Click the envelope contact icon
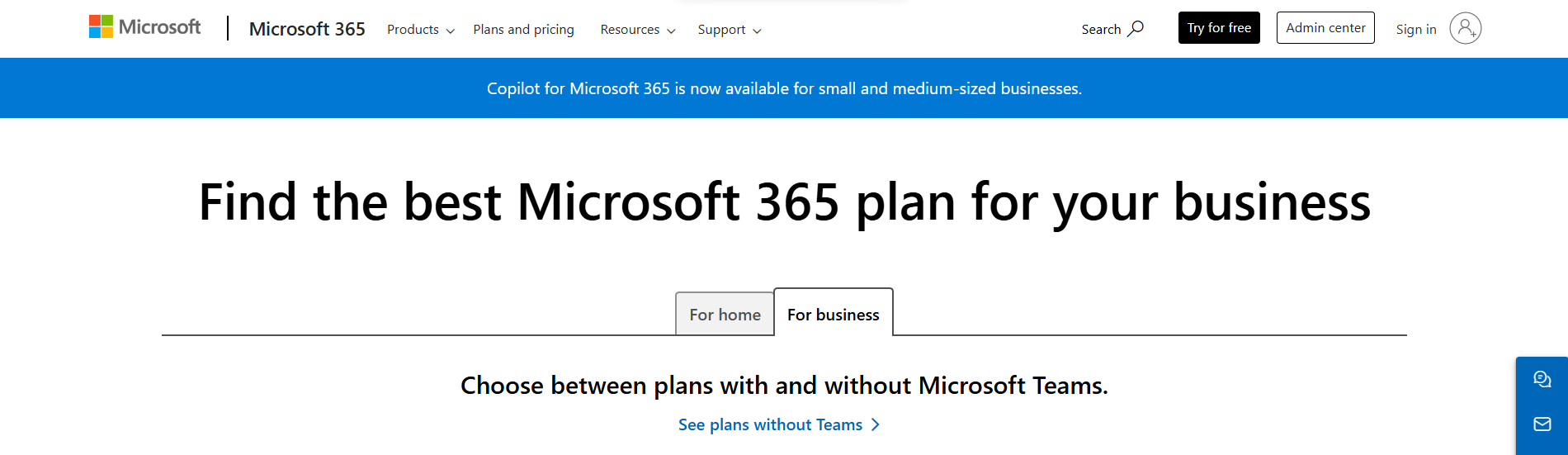 click(1542, 424)
